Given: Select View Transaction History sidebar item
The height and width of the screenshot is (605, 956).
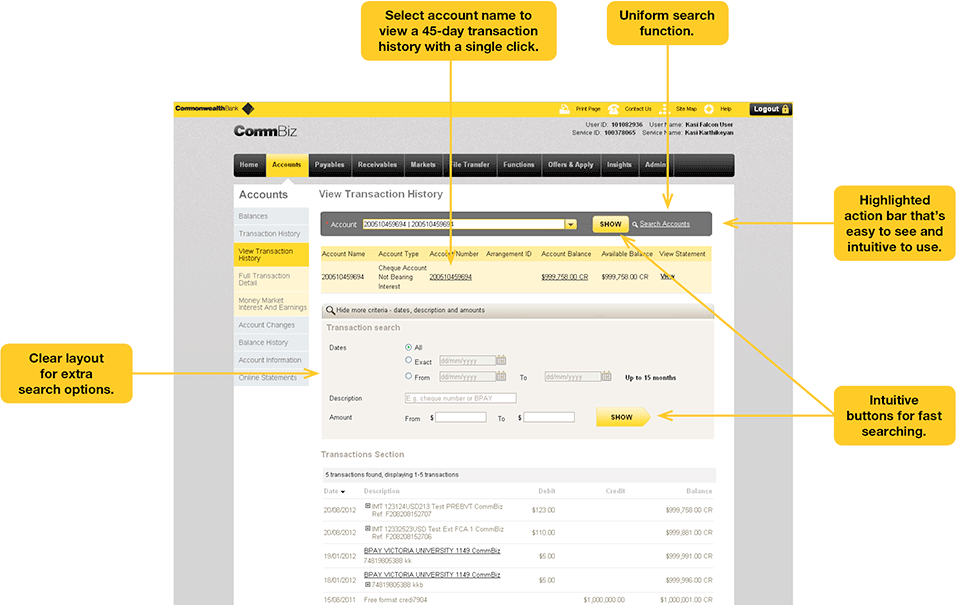Looking at the screenshot, I should (x=271, y=255).
